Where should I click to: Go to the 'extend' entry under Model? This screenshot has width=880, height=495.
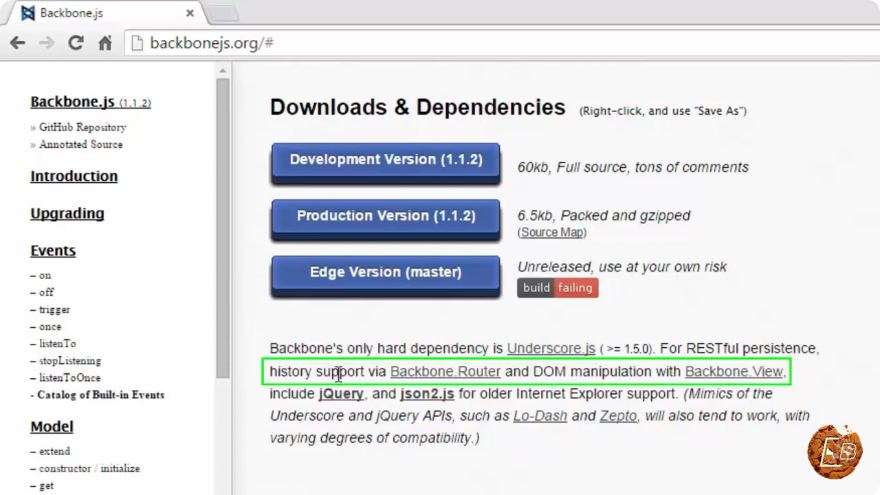click(x=54, y=451)
